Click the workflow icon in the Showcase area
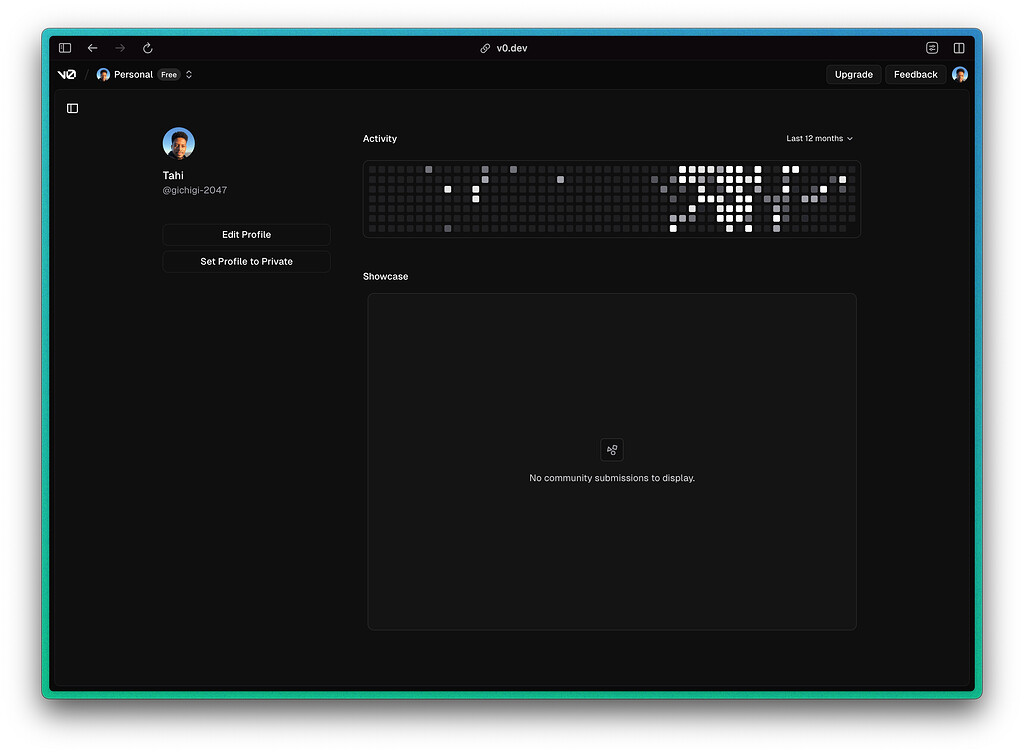Viewport: 1024px width, 753px height. pos(611,449)
